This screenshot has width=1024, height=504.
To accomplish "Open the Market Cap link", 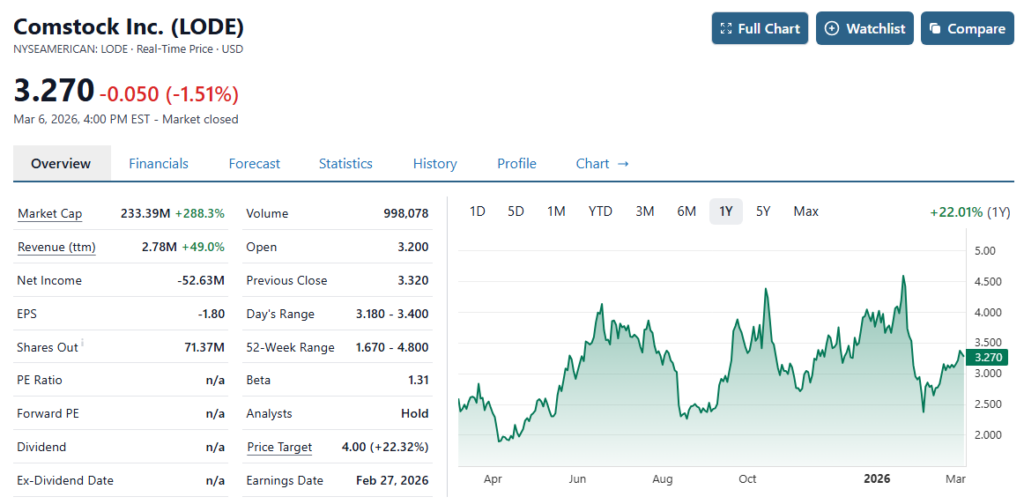I will tap(50, 214).
